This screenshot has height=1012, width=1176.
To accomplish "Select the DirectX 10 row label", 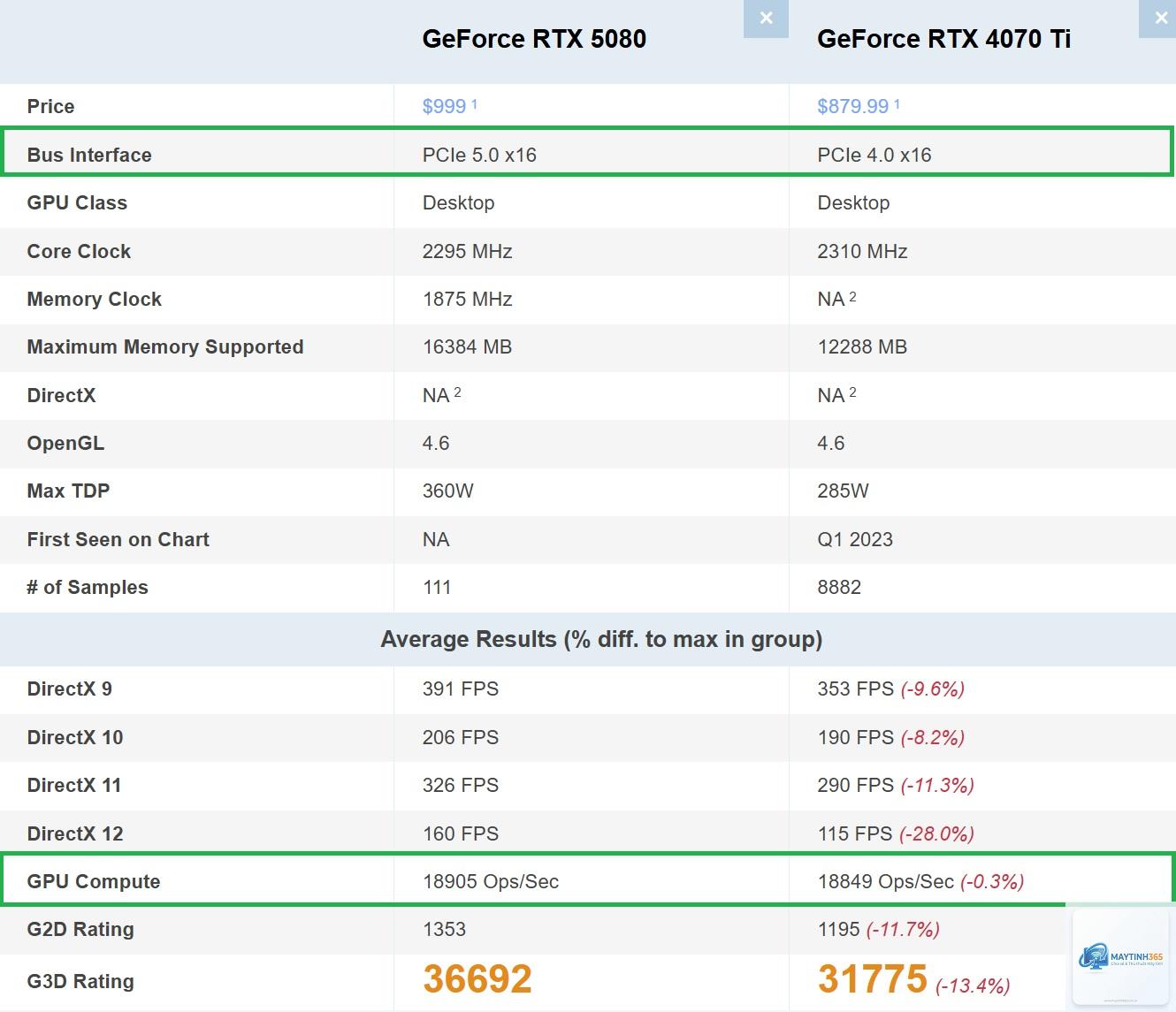I will click(x=74, y=737).
